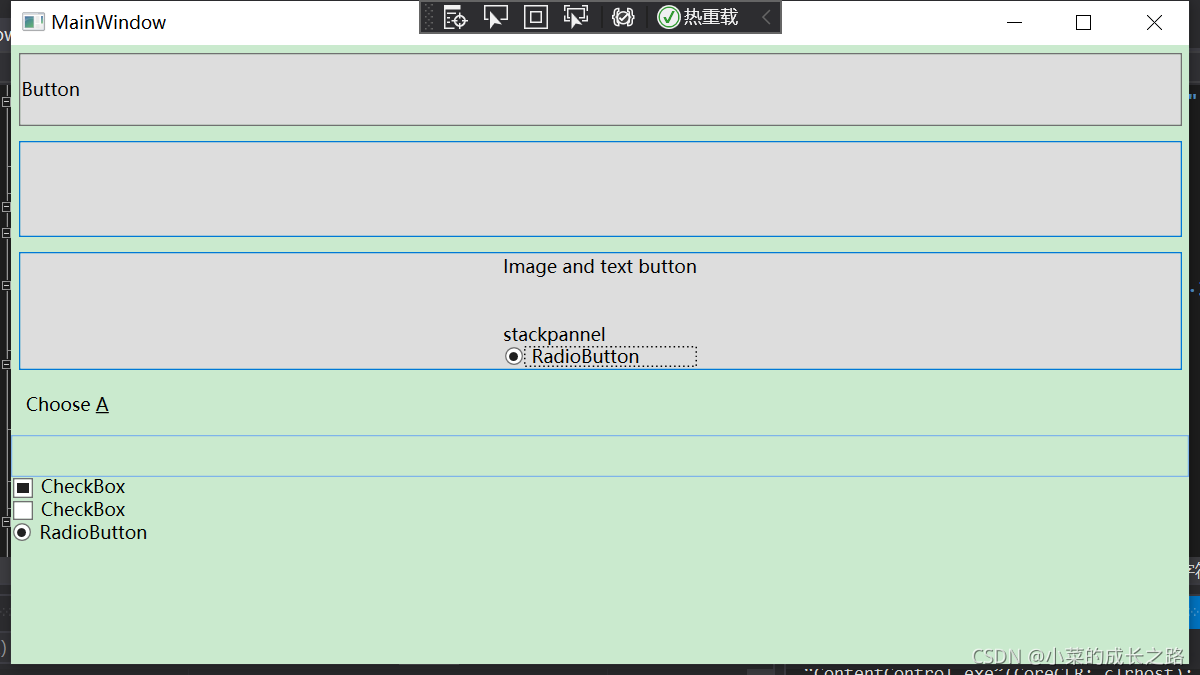Click the MainWindow title bar application icon
Image resolution: width=1200 pixels, height=675 pixels.
[x=33, y=21]
